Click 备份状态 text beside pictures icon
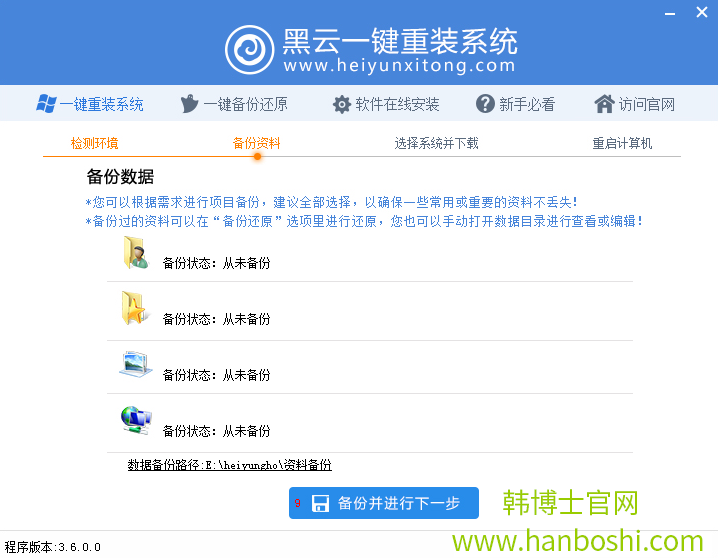Image resolution: width=718 pixels, height=558 pixels. click(x=216, y=375)
